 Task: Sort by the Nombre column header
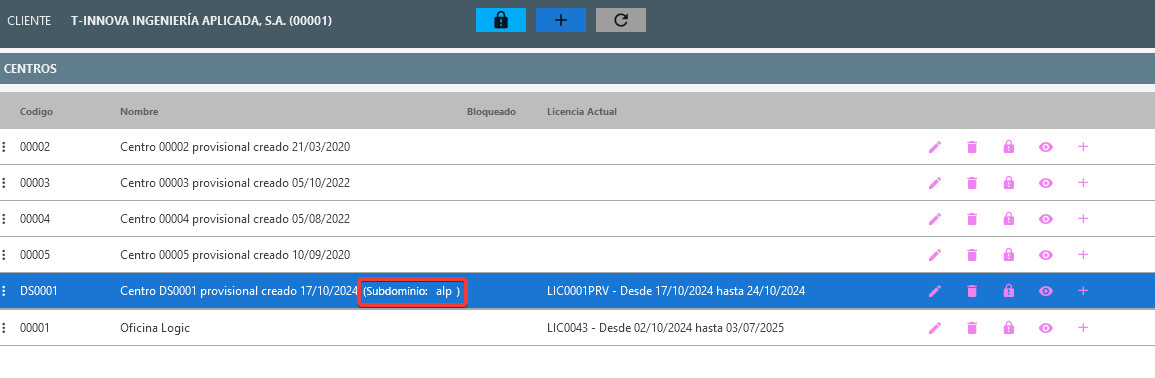point(139,111)
